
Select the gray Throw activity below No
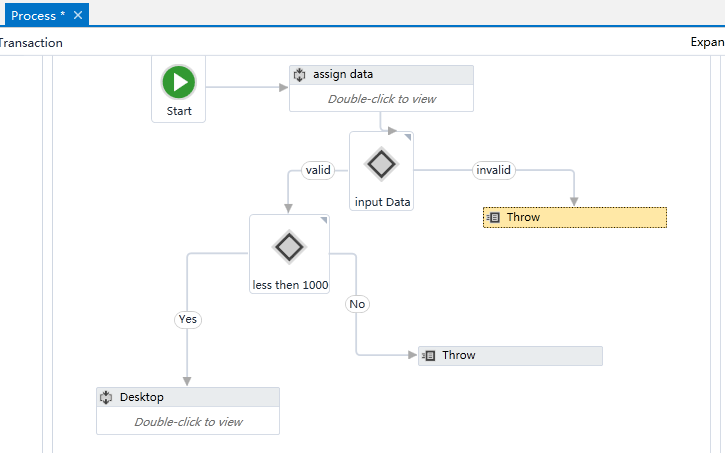coord(510,356)
